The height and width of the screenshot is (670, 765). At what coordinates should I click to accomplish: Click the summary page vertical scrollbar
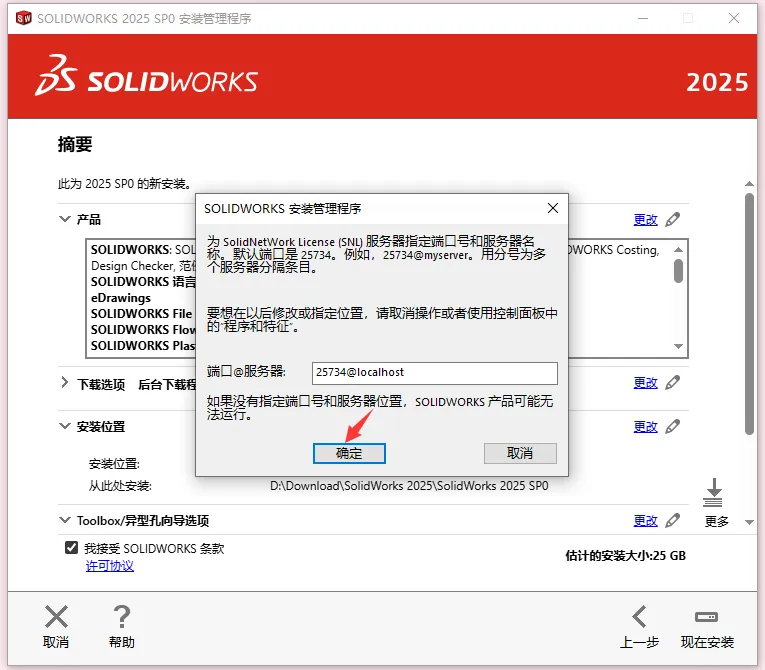tap(749, 314)
